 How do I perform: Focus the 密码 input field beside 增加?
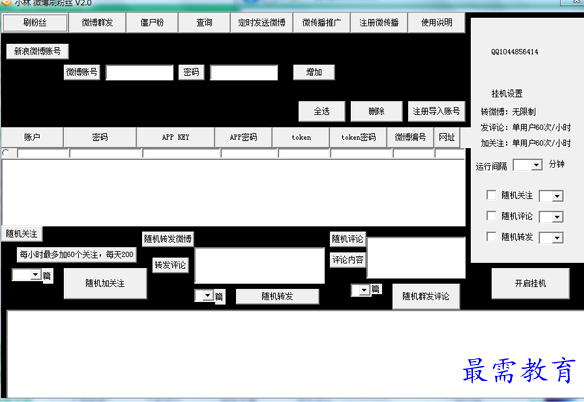(x=244, y=73)
